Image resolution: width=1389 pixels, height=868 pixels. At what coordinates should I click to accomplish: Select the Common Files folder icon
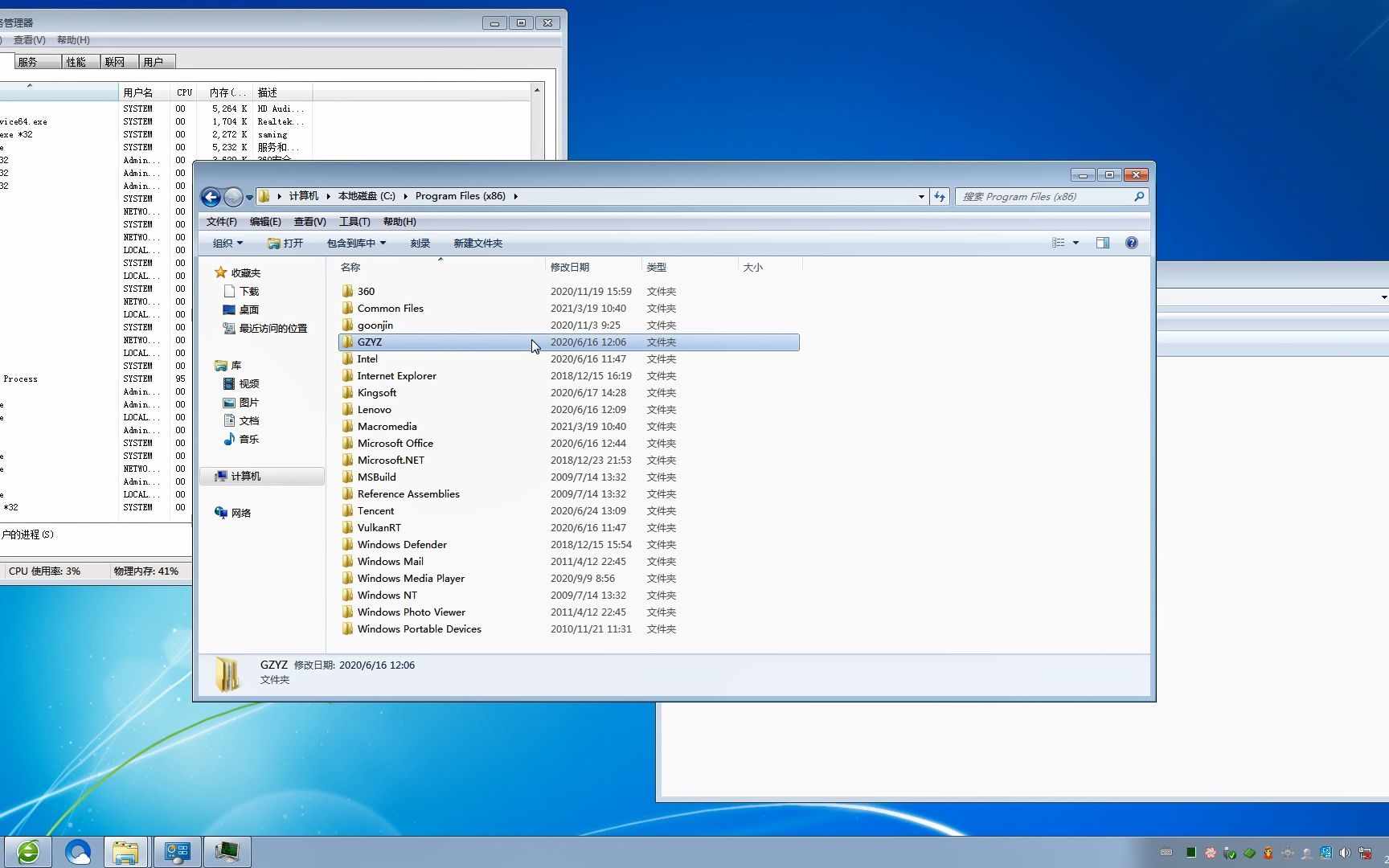tap(347, 308)
